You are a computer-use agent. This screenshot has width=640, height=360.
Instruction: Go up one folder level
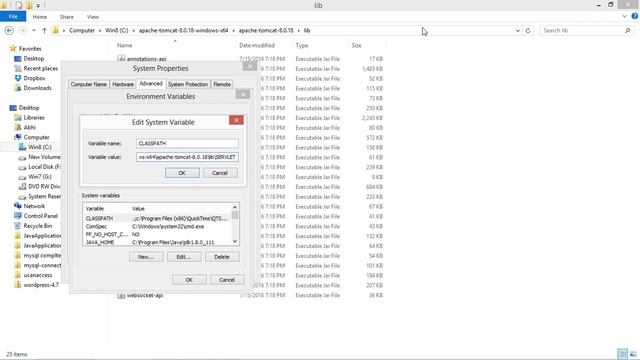[x=44, y=31]
